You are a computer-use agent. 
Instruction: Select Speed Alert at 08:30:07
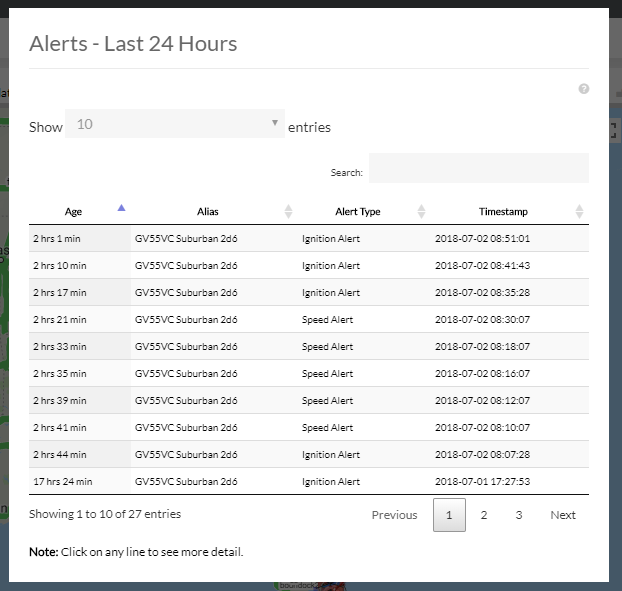click(x=328, y=320)
